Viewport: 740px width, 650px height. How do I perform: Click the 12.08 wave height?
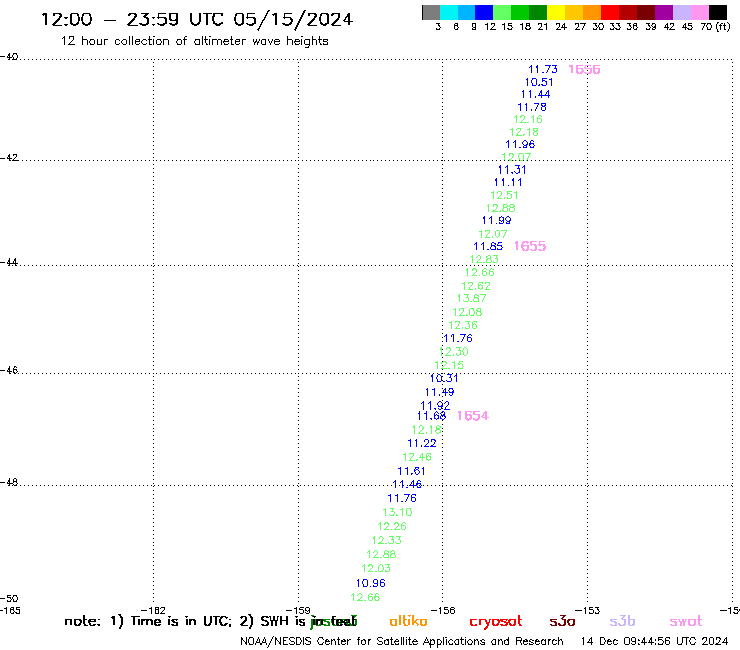[467, 312]
